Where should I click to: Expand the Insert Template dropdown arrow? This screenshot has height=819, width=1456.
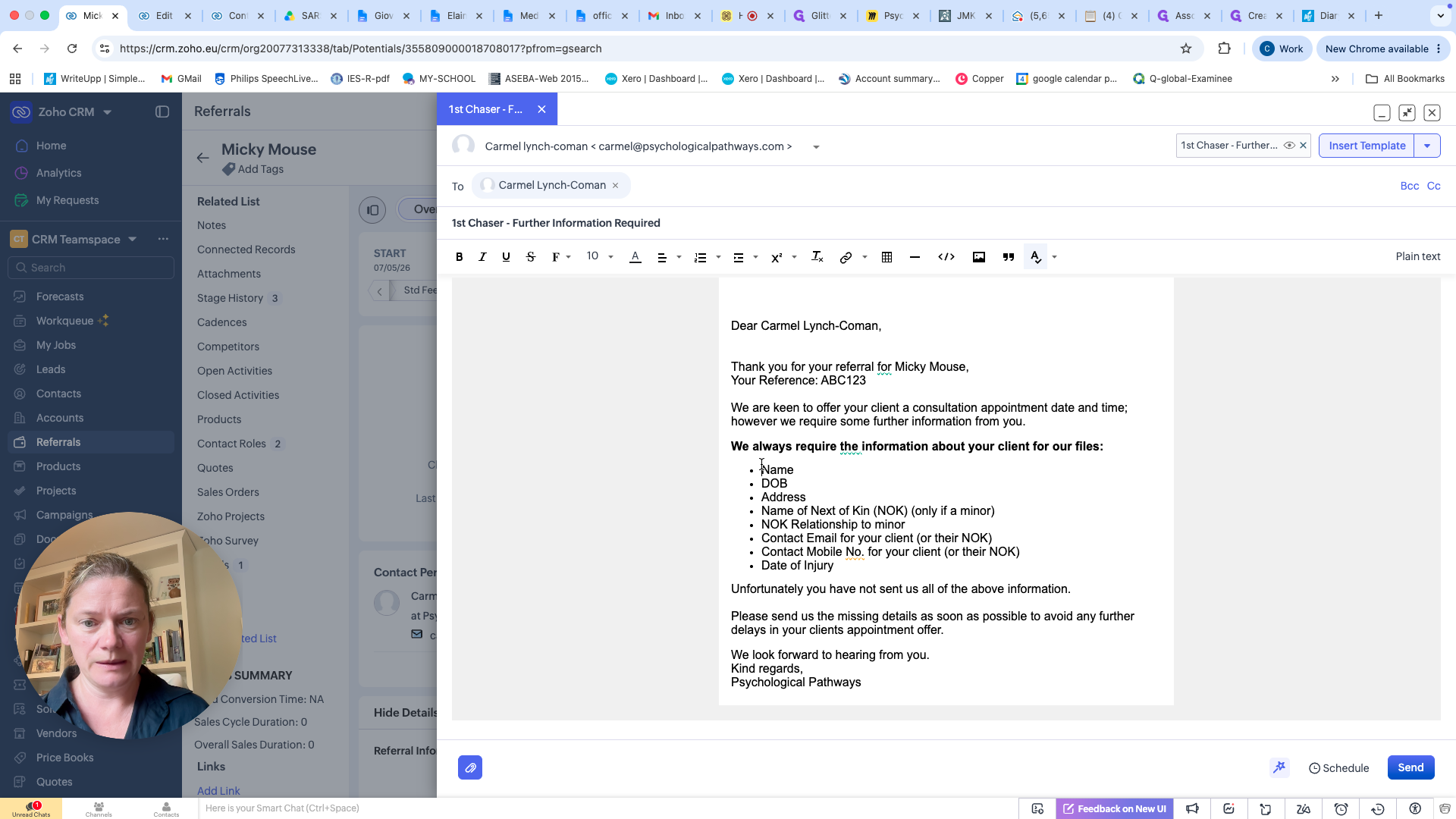point(1427,146)
